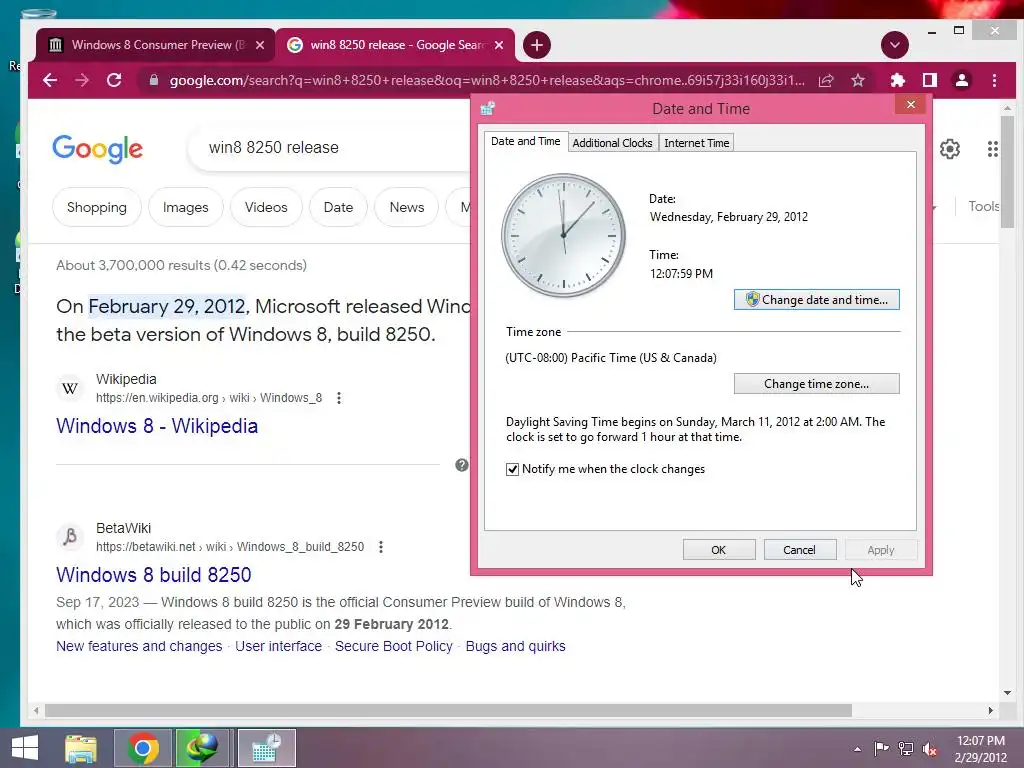This screenshot has height=768, width=1024.
Task: Open the Secure Boot Policy sitelink
Action: tap(394, 646)
